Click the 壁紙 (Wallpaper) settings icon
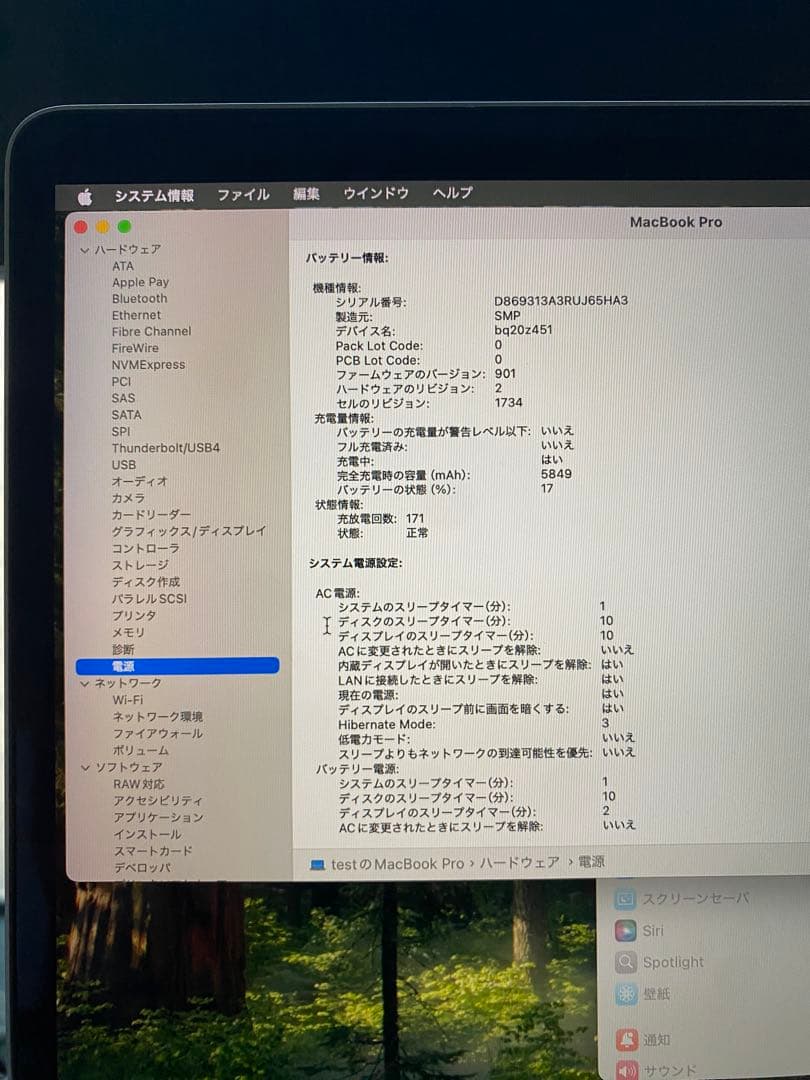 pyautogui.click(x=625, y=993)
